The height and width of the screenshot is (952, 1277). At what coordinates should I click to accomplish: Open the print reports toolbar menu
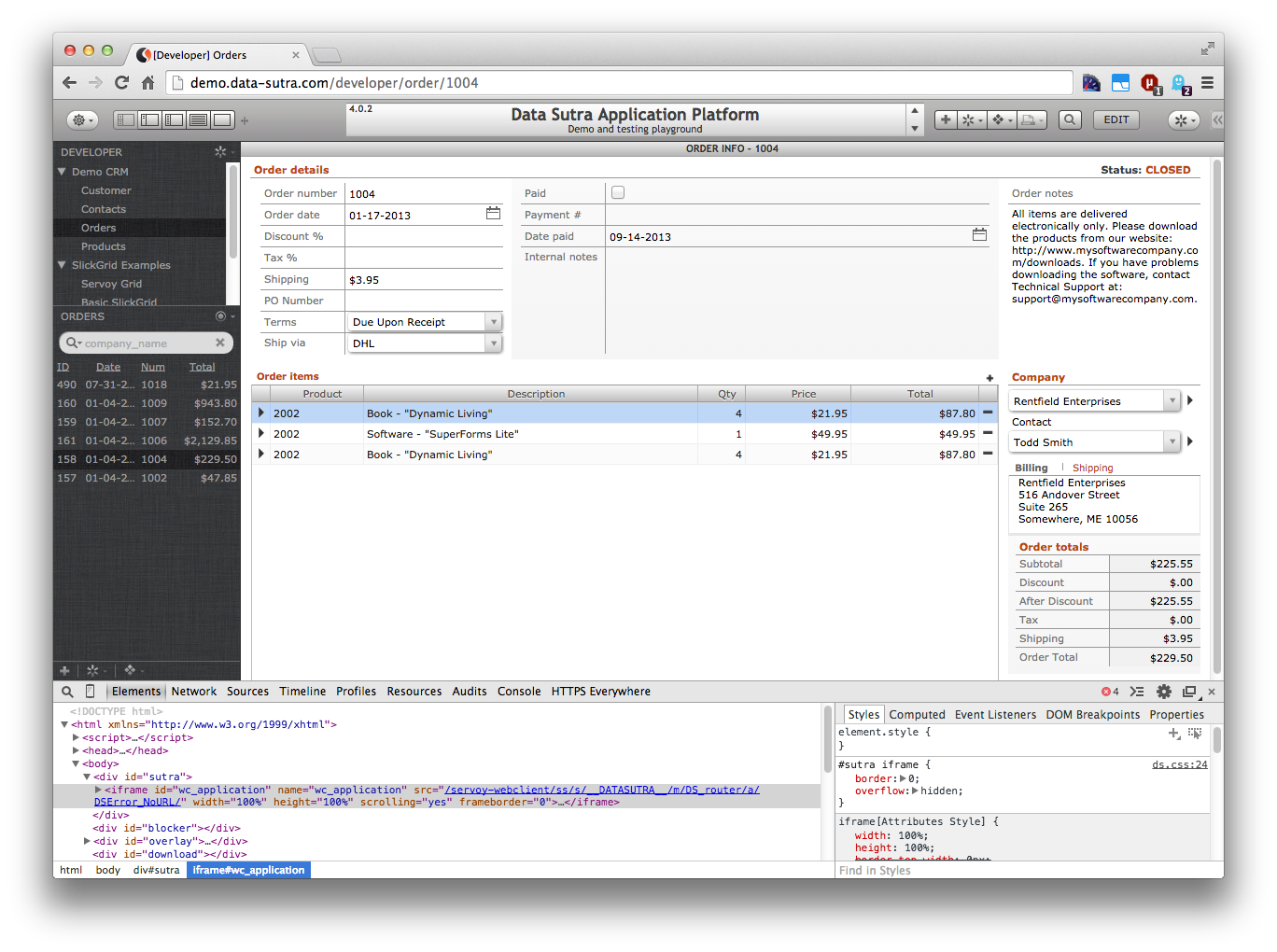(x=1031, y=119)
